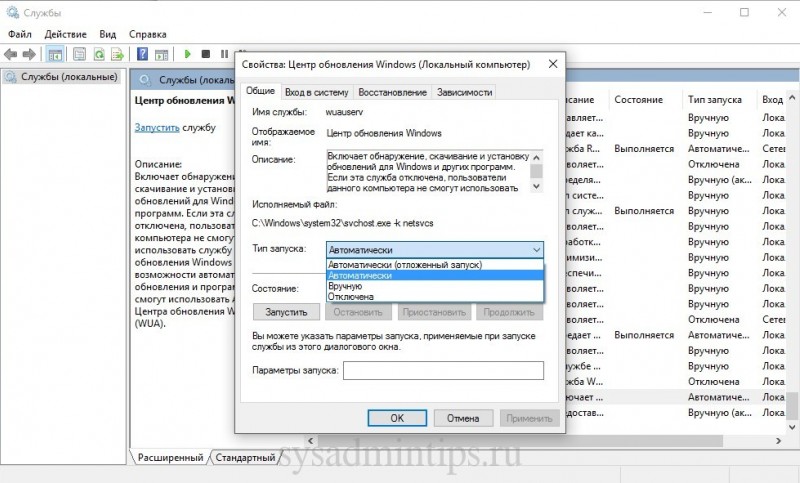The height and width of the screenshot is (483, 800).
Task: Choose the highlighted Автоматически list option
Action: (x=435, y=275)
